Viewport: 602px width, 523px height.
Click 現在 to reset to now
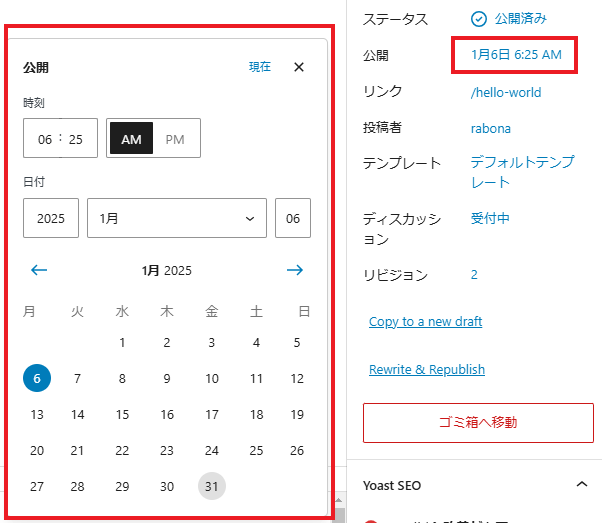(x=260, y=67)
